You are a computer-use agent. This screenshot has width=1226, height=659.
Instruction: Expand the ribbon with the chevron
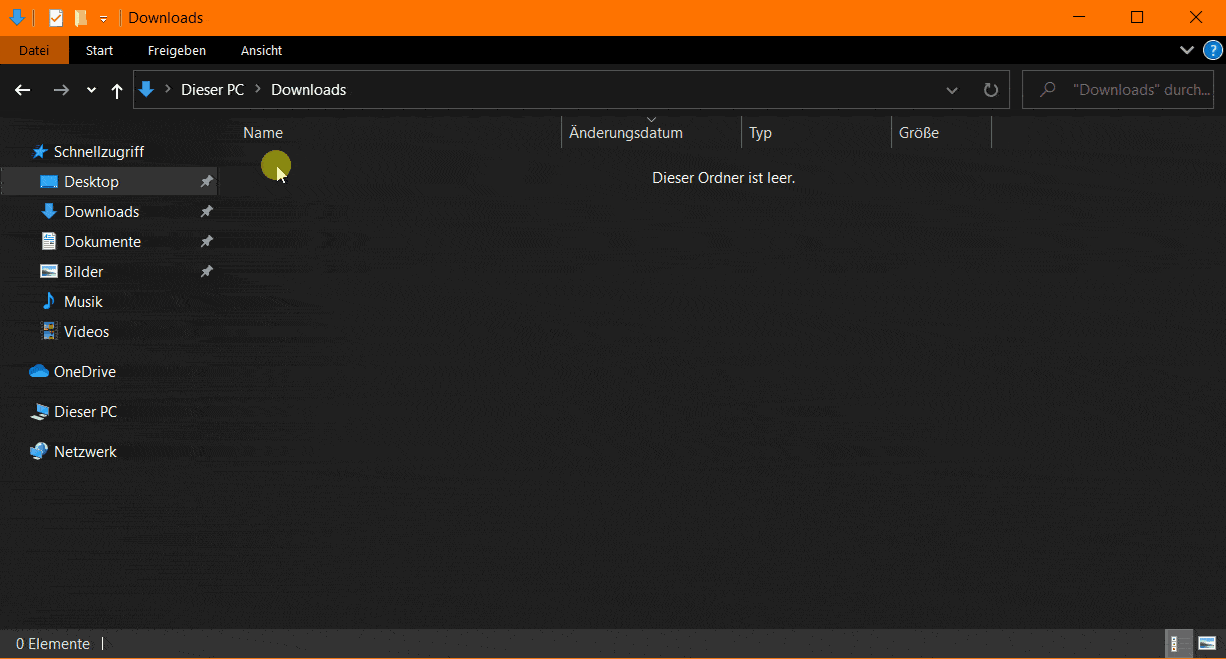pyautogui.click(x=1187, y=50)
